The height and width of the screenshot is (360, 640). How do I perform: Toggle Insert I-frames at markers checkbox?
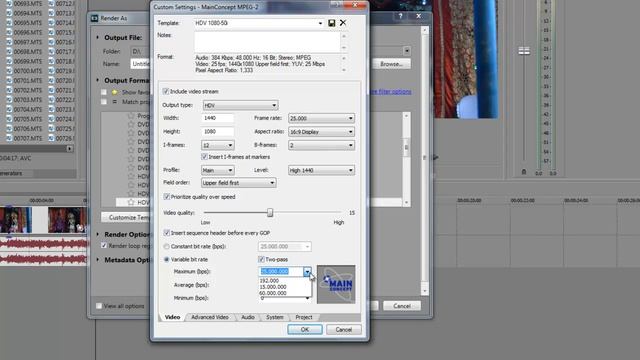click(x=204, y=157)
